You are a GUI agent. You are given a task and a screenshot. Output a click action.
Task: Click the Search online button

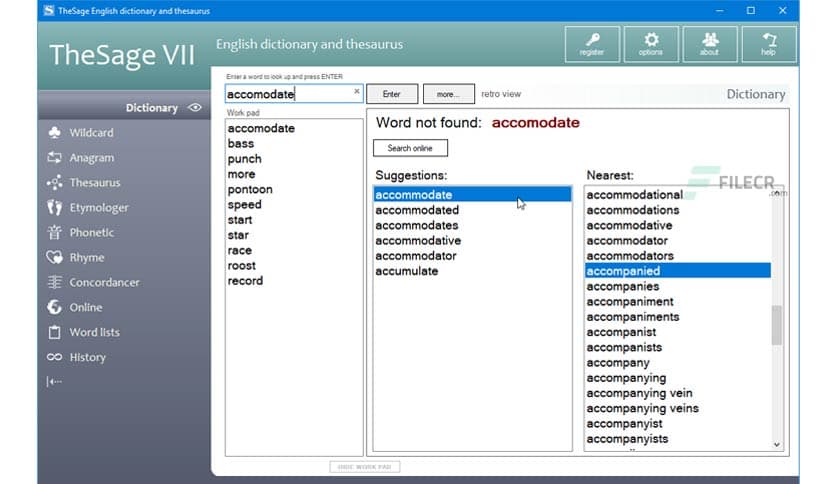click(x=410, y=148)
